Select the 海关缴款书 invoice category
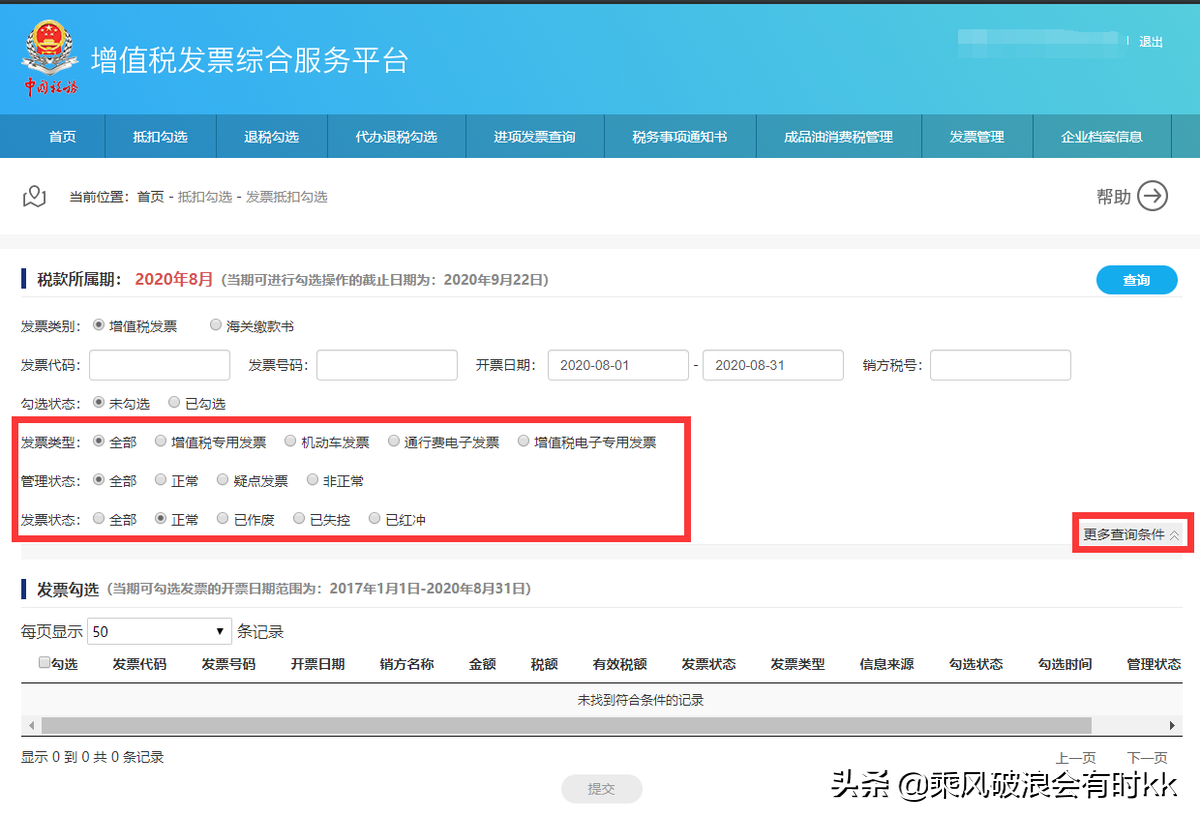This screenshot has height=823, width=1200. (x=216, y=324)
